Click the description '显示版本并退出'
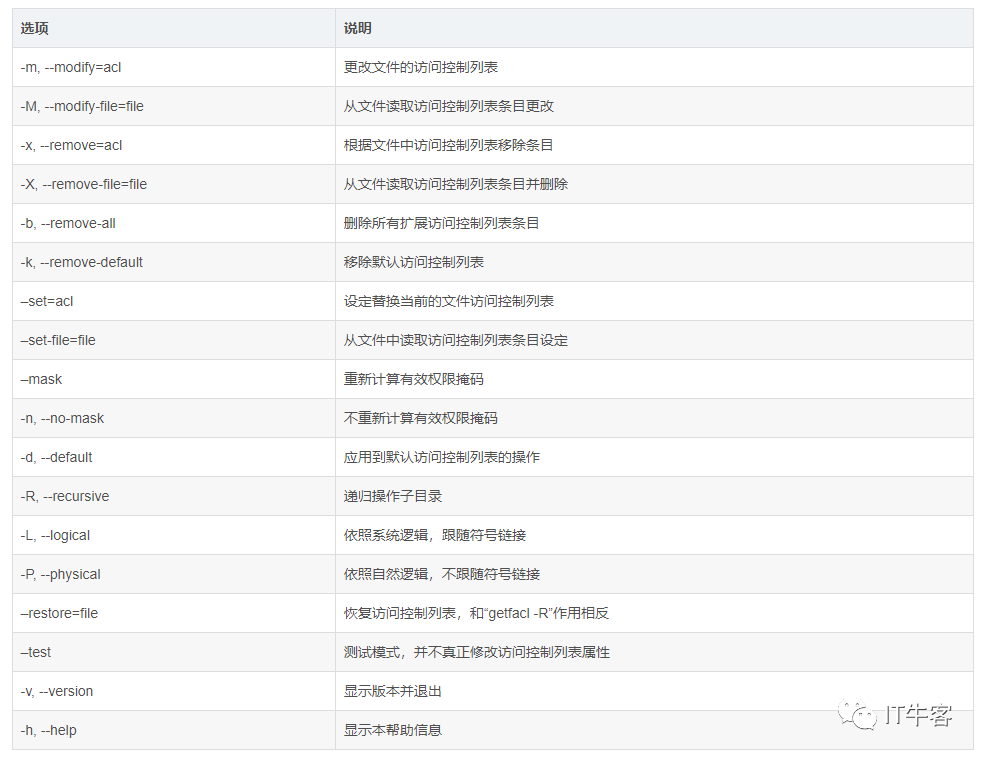 [393, 690]
